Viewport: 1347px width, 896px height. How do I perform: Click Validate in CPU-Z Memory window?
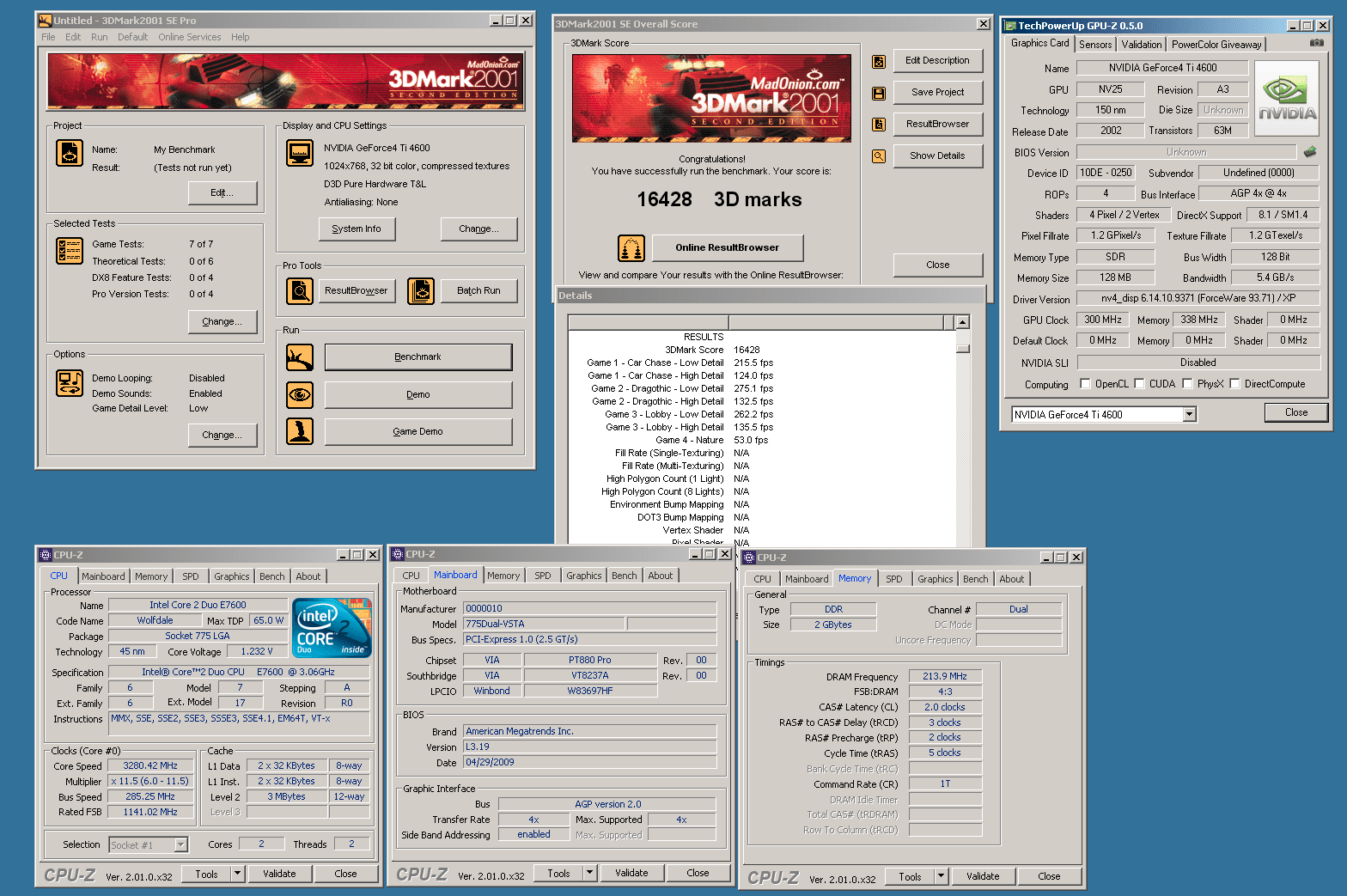tap(983, 876)
